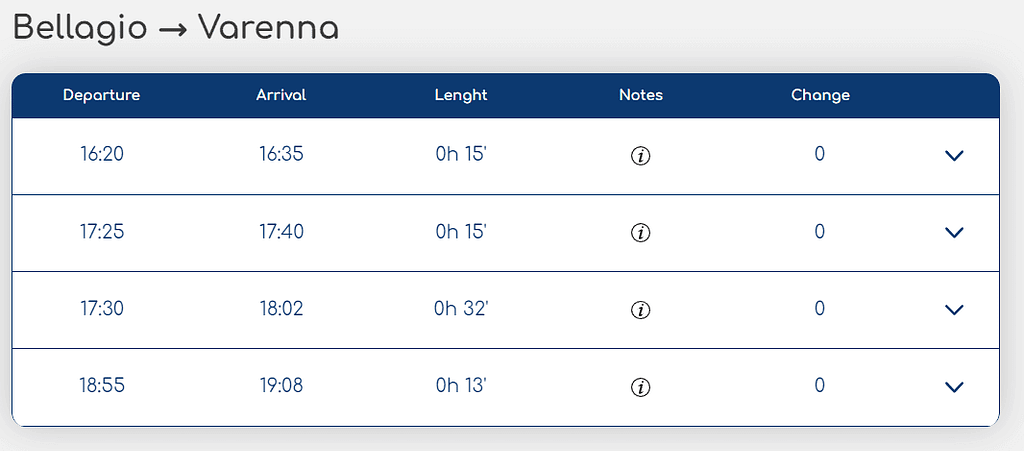Select the 16:20 departure time

point(101,155)
